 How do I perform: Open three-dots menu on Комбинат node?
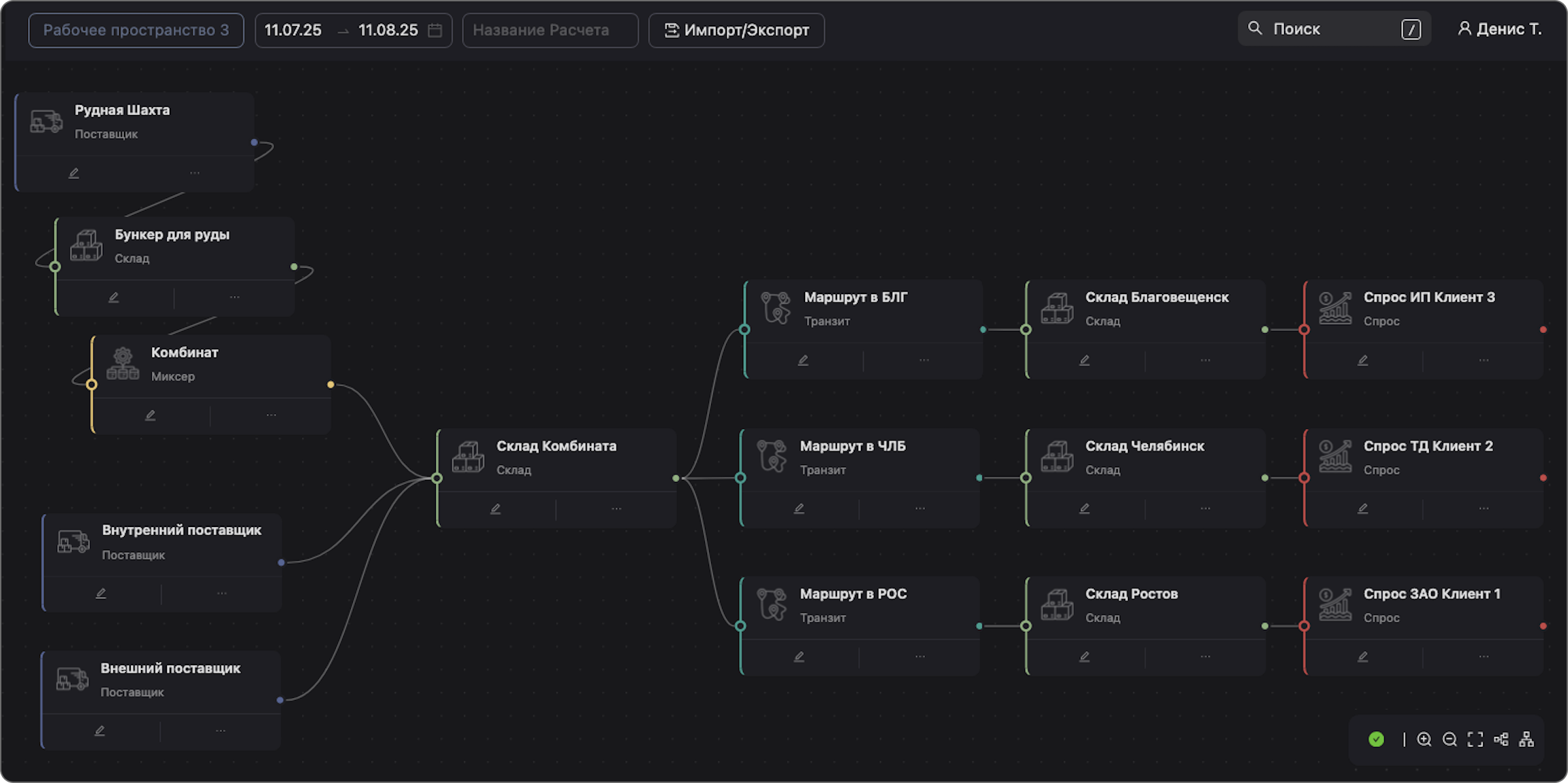tap(271, 415)
